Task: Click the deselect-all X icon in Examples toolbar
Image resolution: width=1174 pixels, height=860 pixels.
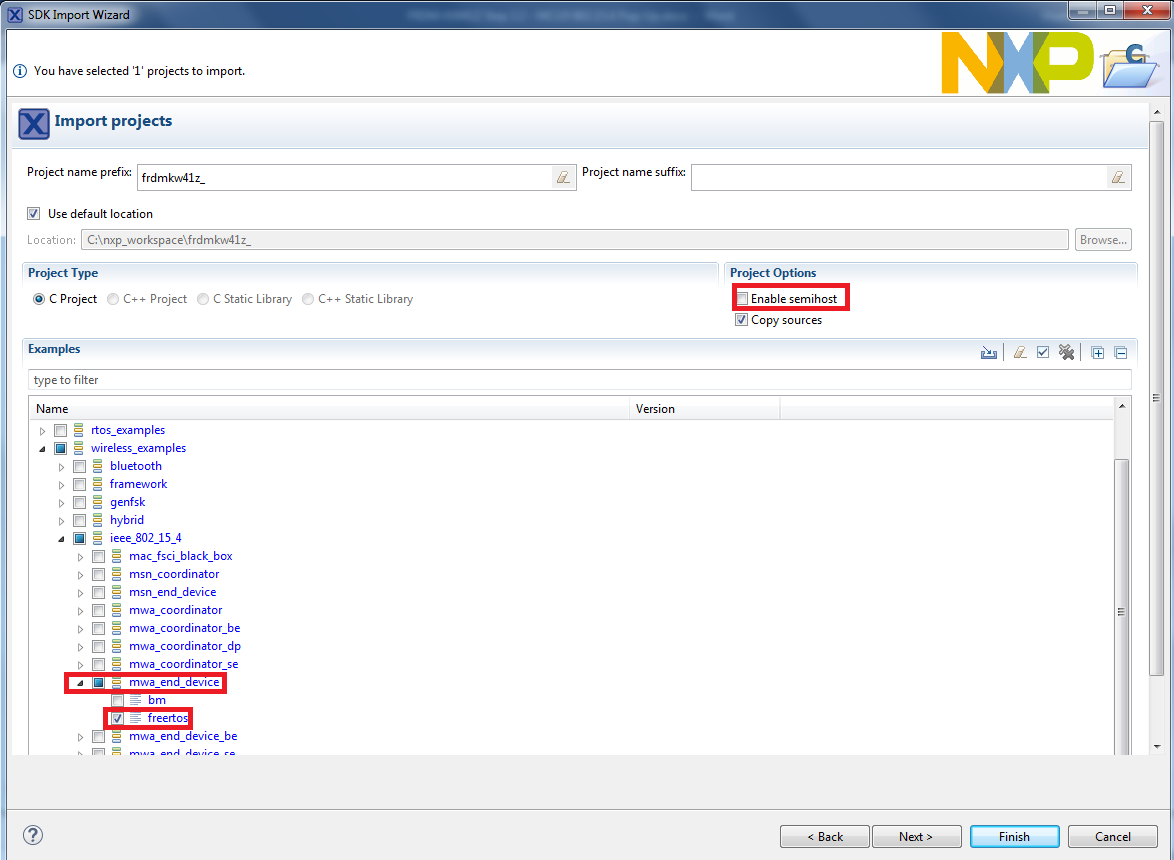Action: click(x=1066, y=352)
